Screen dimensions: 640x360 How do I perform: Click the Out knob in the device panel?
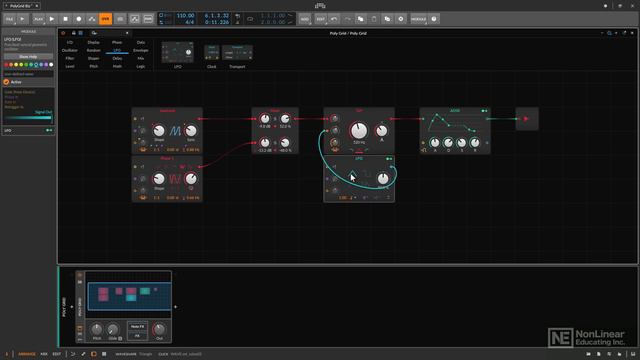[x=159, y=329]
